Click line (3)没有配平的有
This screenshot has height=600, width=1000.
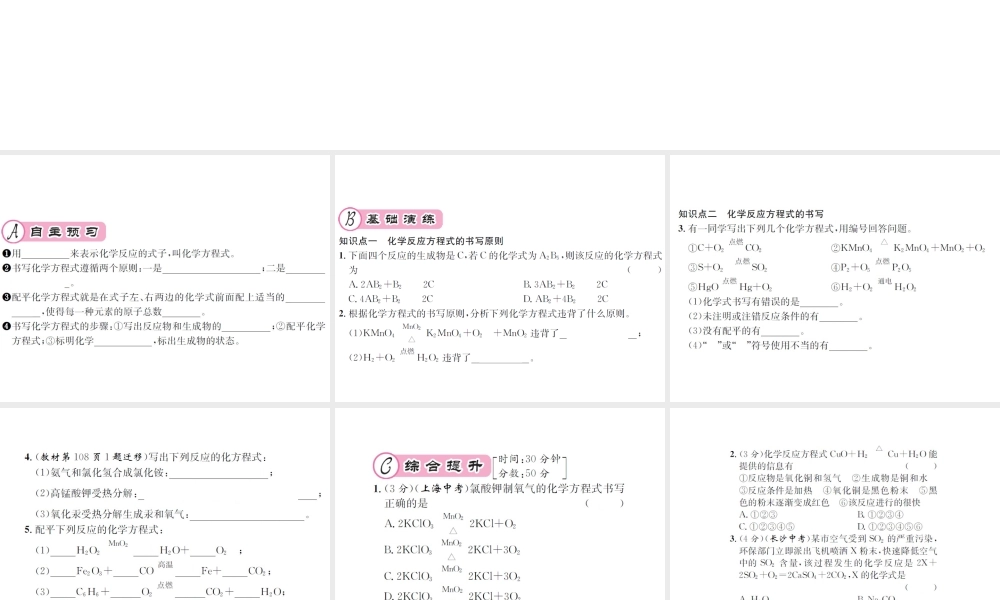click(746, 331)
